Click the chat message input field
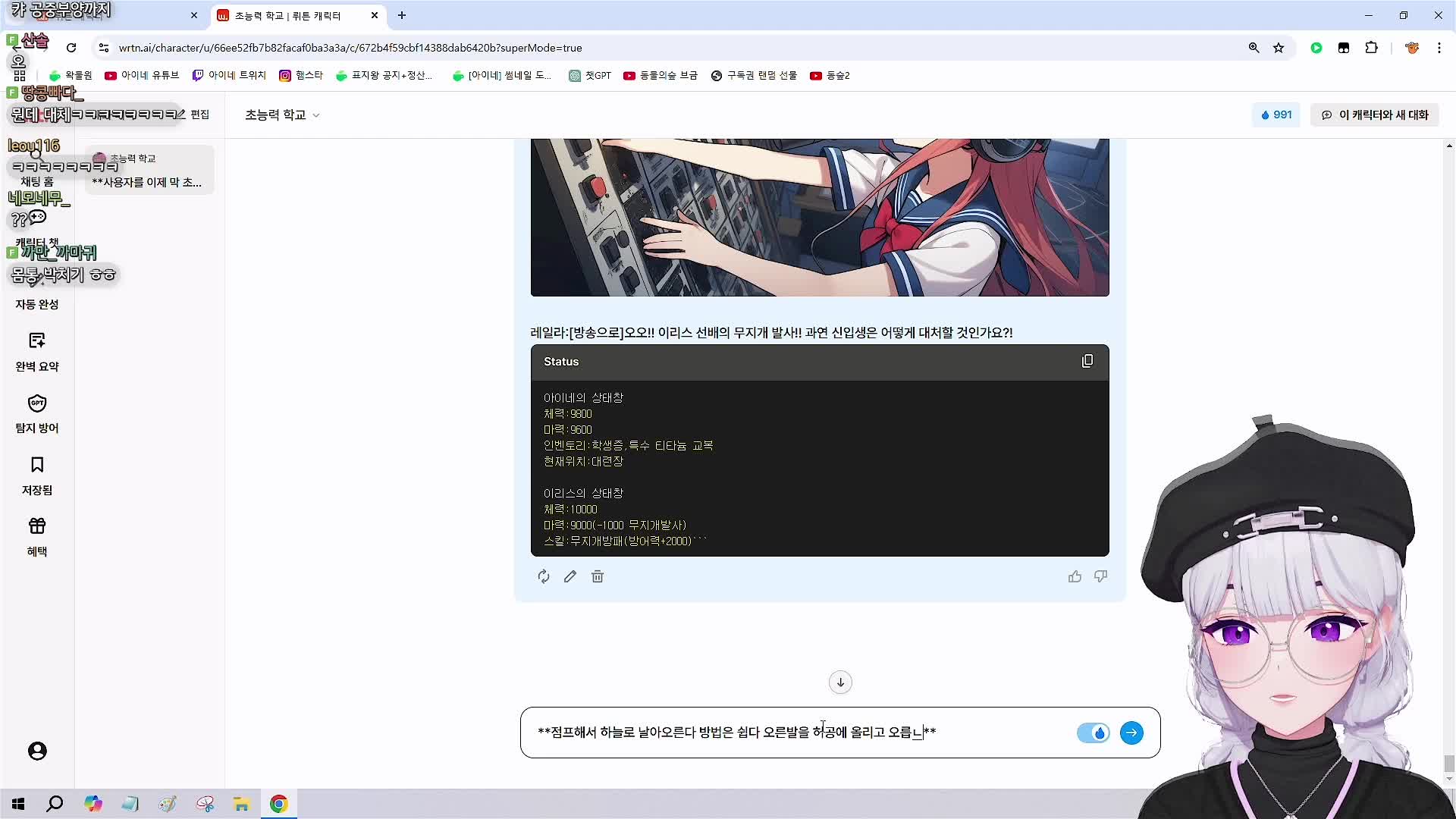 pos(796,733)
